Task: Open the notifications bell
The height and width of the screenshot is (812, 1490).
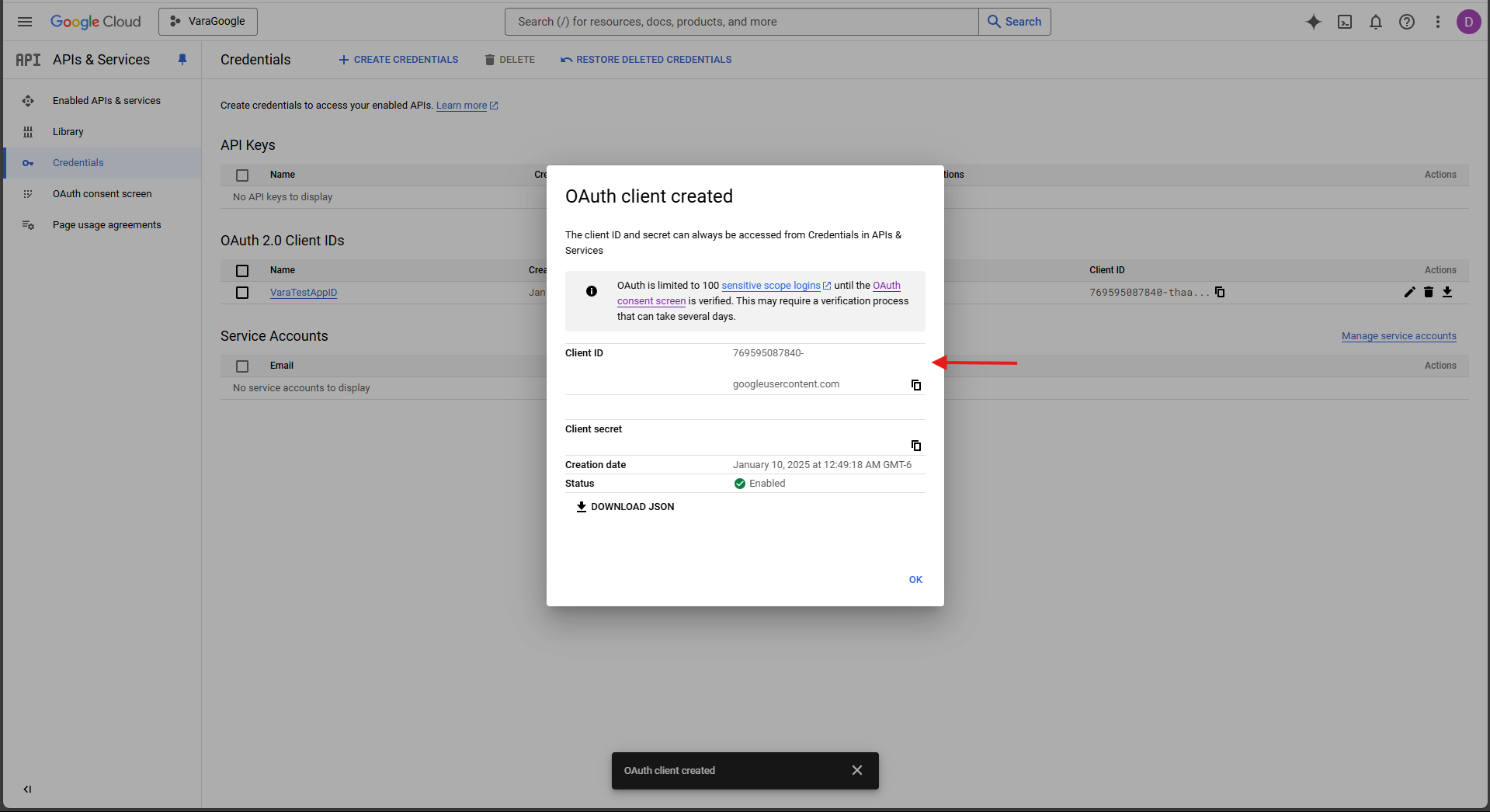Action: pyautogui.click(x=1376, y=22)
